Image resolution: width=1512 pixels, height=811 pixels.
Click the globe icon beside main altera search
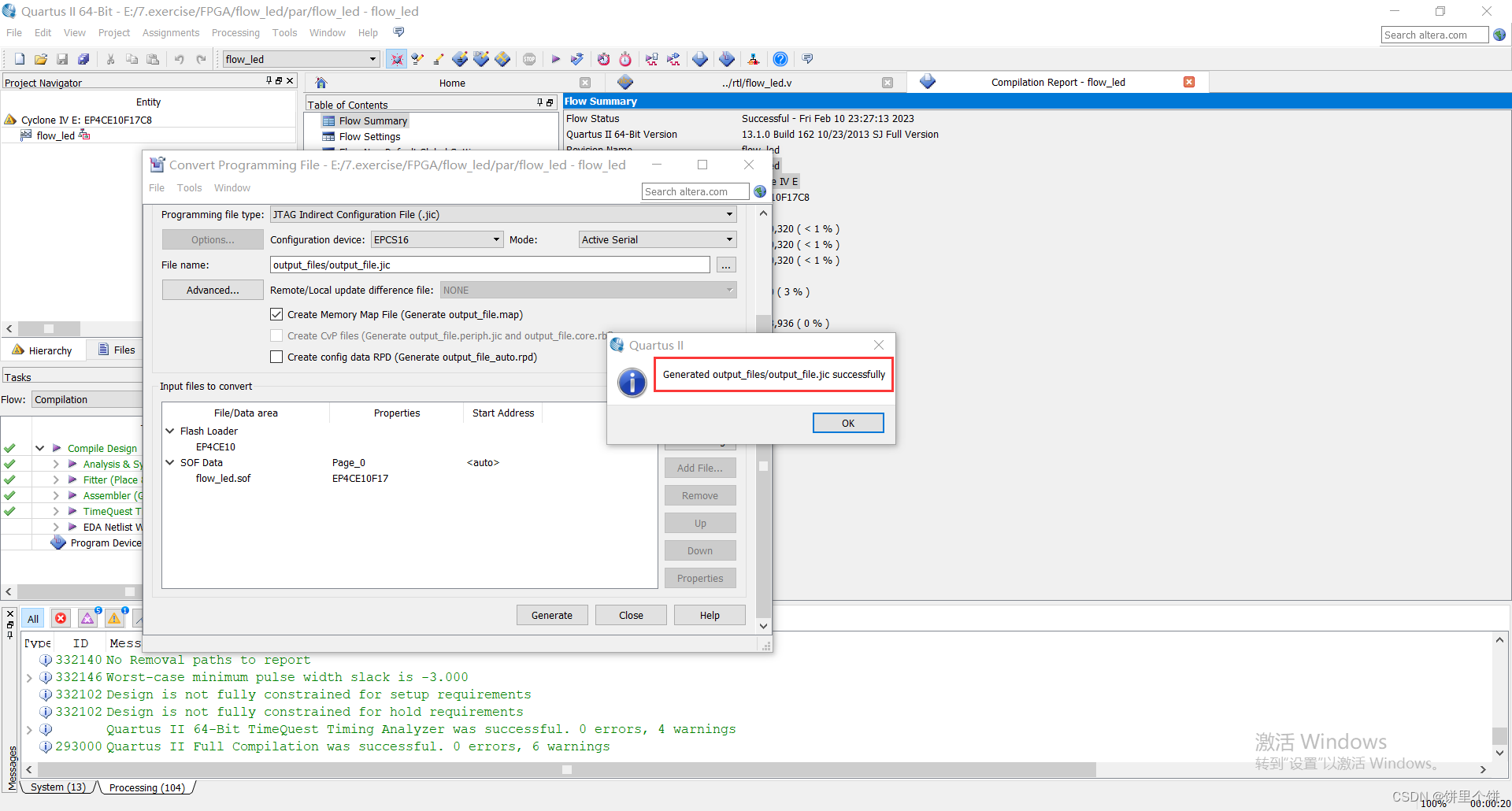pyautogui.click(x=1499, y=35)
